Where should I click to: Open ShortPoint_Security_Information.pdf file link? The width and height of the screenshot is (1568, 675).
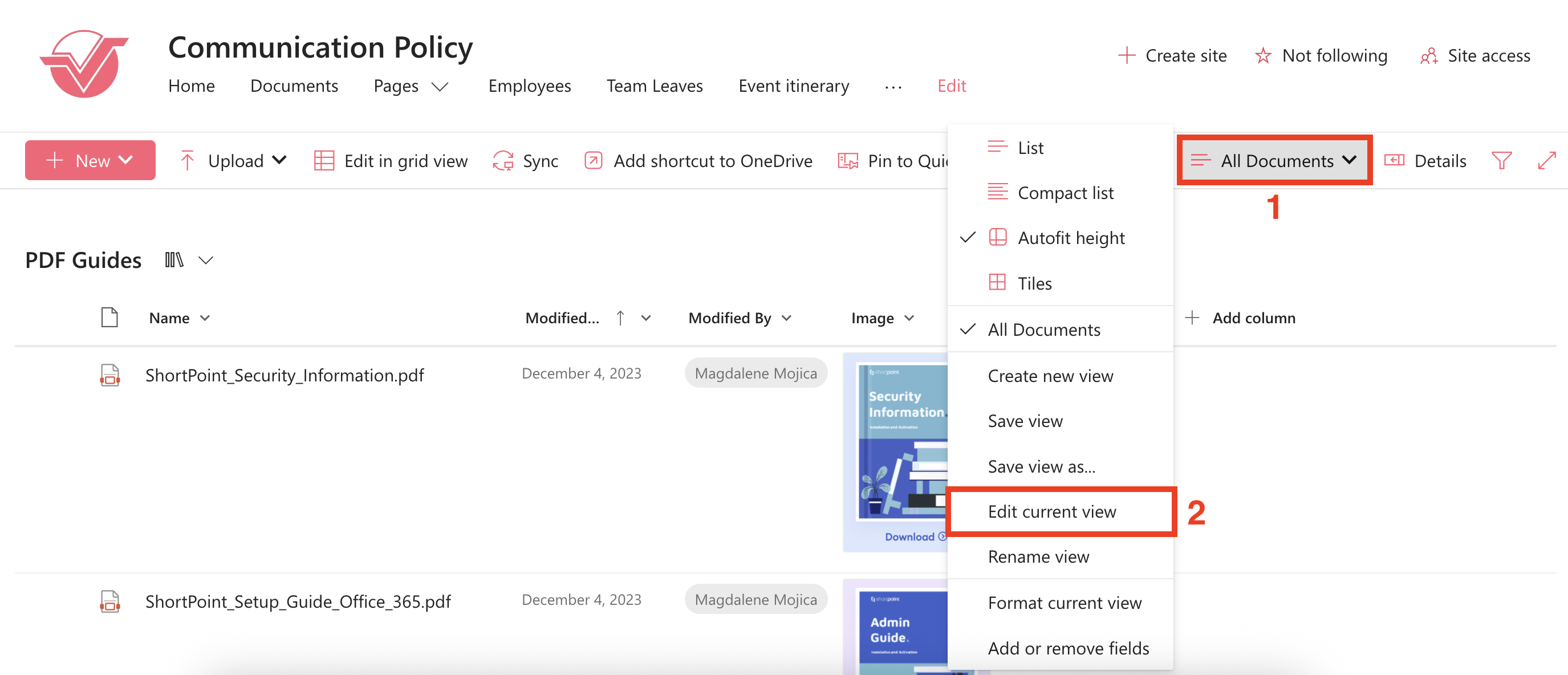pos(285,376)
